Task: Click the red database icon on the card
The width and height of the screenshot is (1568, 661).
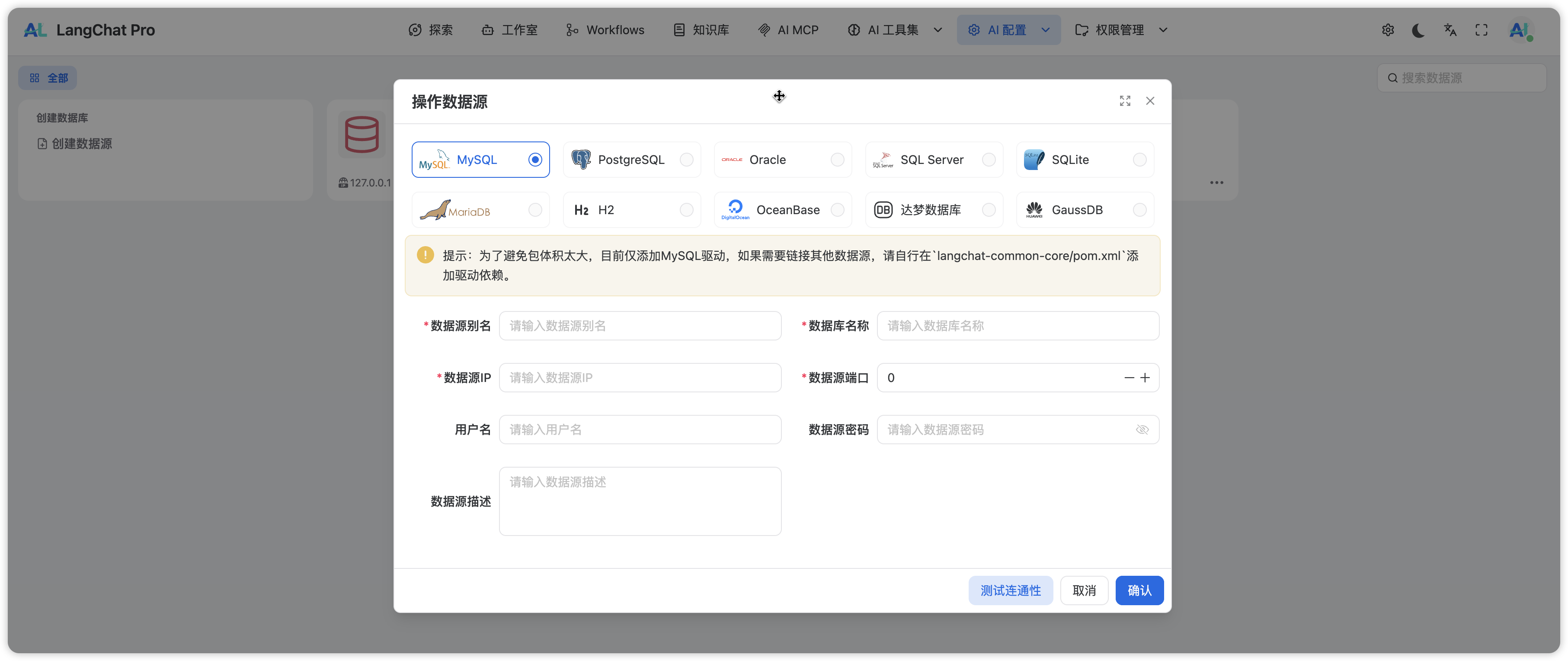Action: [x=362, y=135]
